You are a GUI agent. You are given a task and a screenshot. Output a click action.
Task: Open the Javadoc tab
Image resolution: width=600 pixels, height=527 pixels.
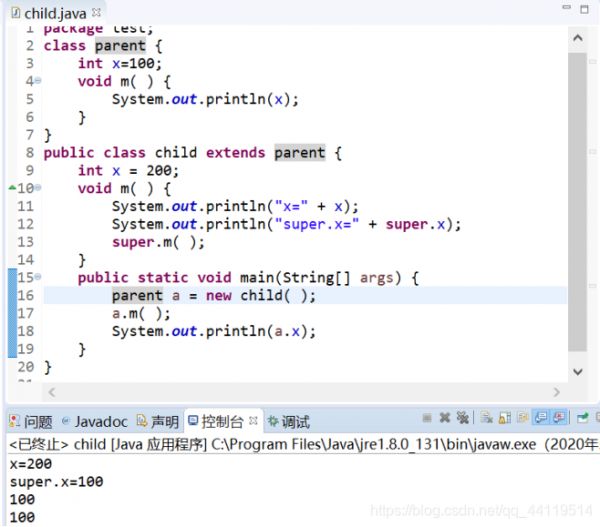coord(95,422)
